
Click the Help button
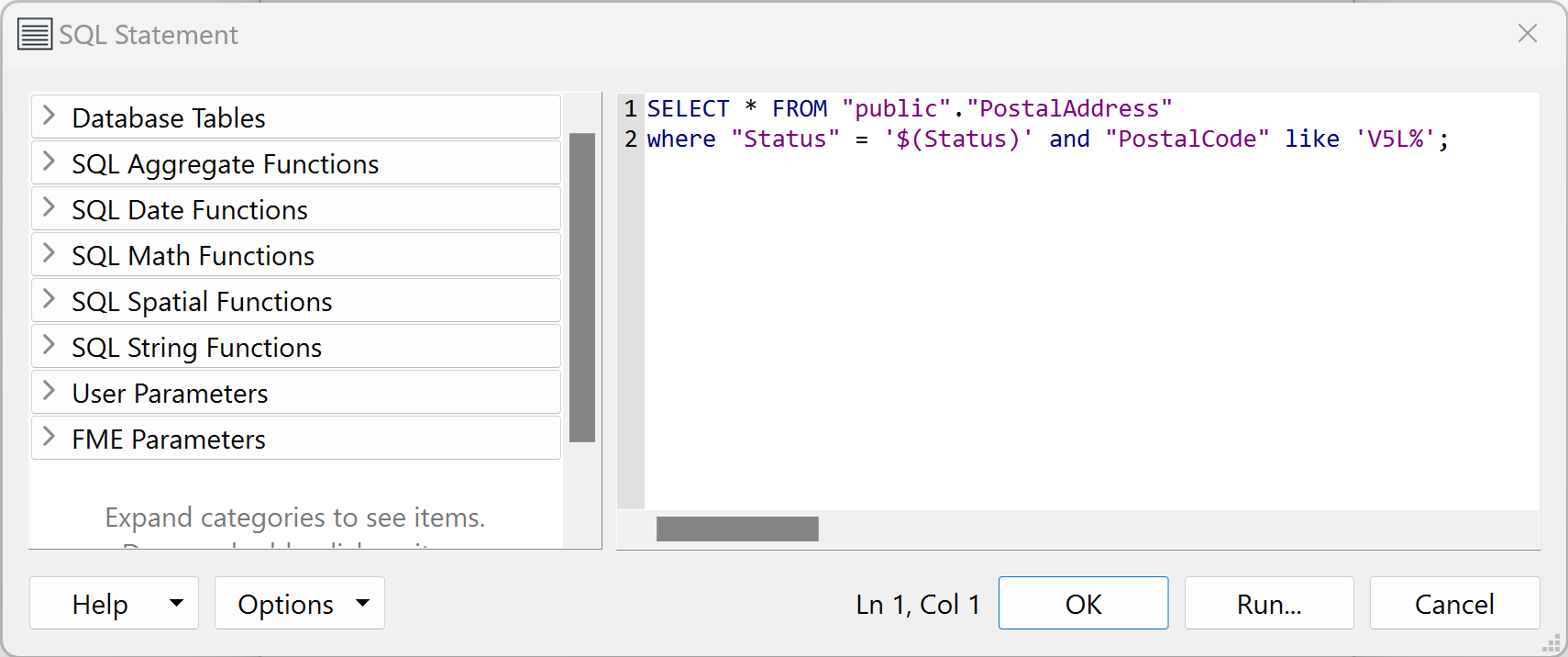coord(101,603)
